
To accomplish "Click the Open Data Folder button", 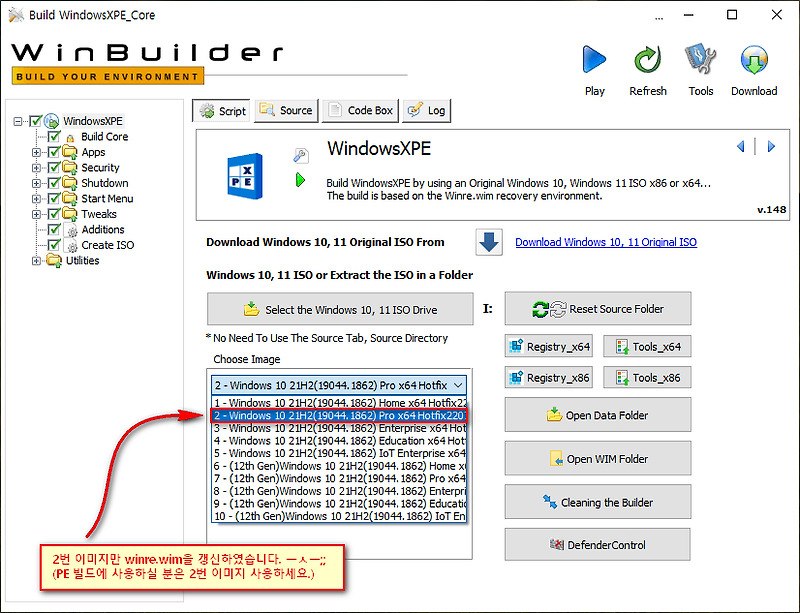I will click(598, 415).
